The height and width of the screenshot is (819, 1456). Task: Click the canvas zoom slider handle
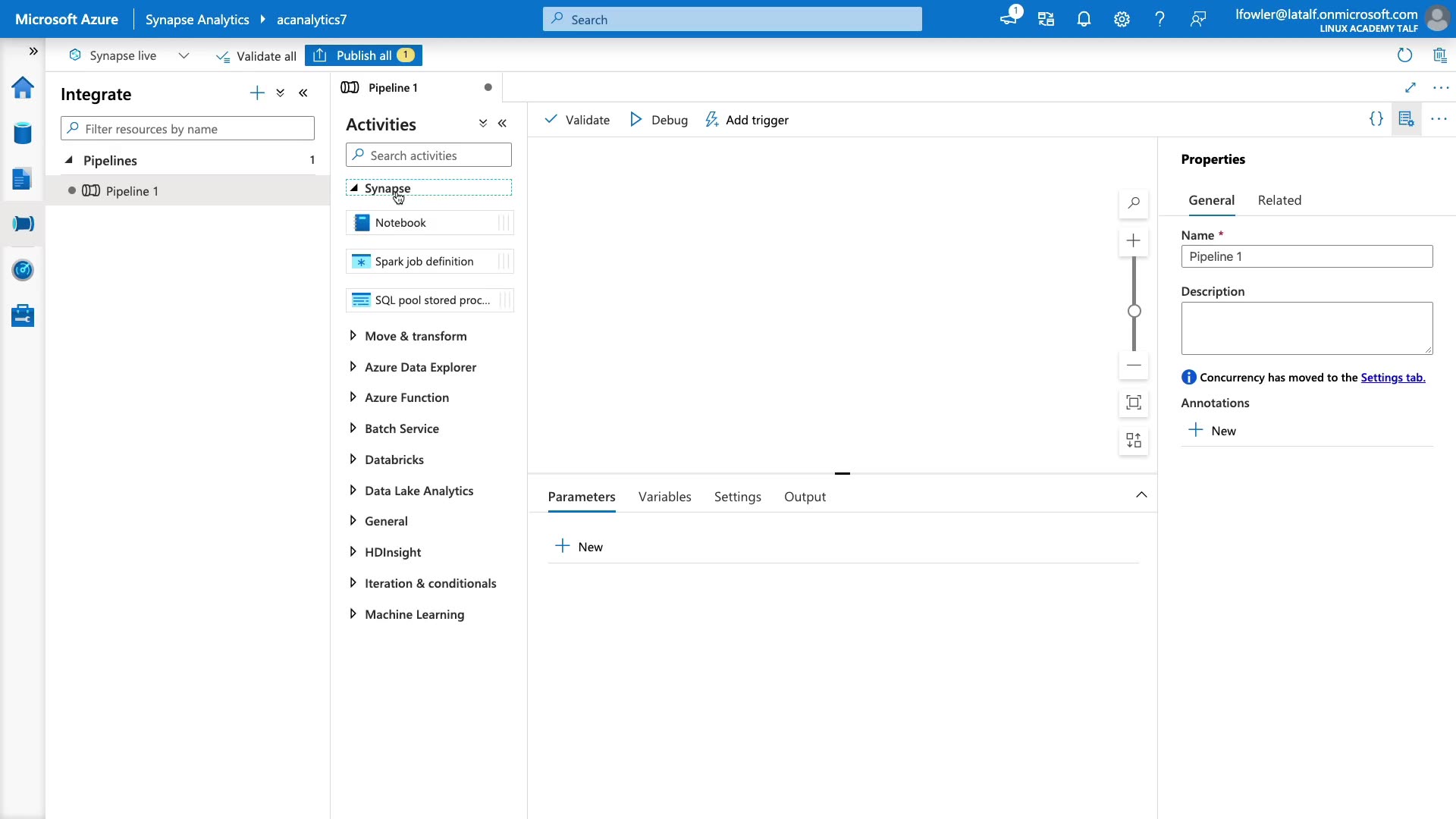[1134, 311]
